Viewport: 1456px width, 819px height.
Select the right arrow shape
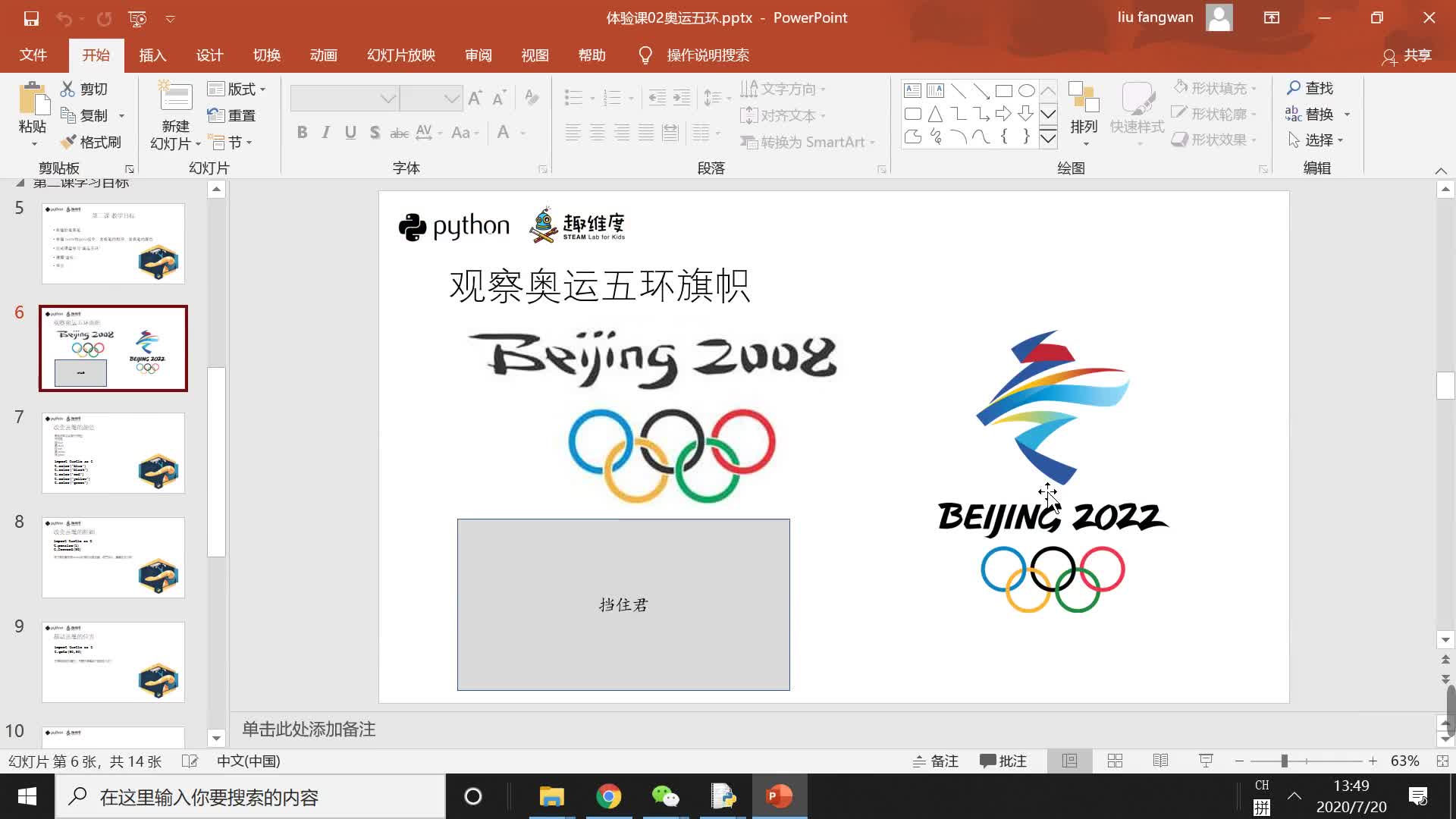1003,114
